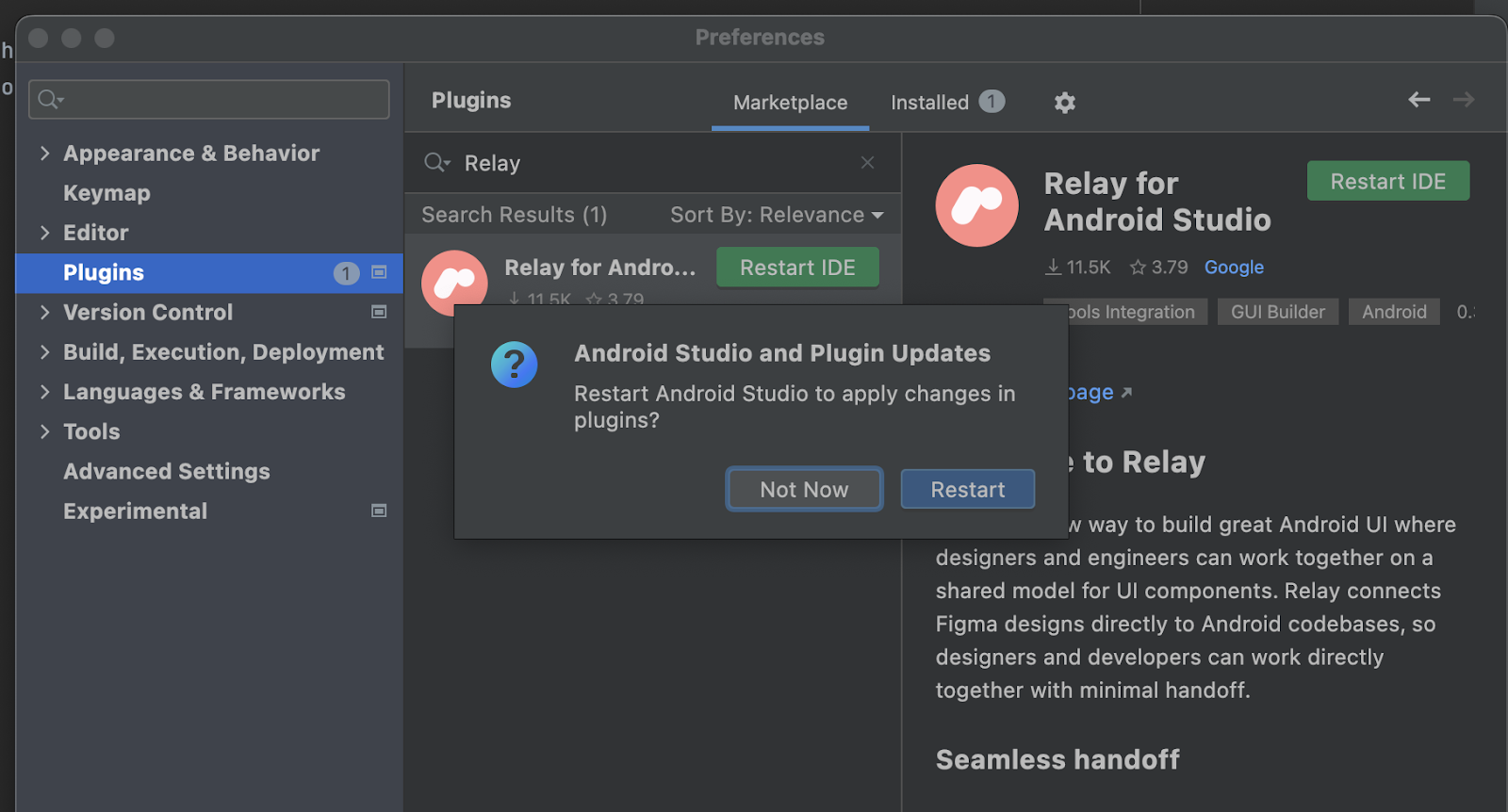Go forward with the right arrow
The height and width of the screenshot is (812, 1508).
[x=1463, y=99]
